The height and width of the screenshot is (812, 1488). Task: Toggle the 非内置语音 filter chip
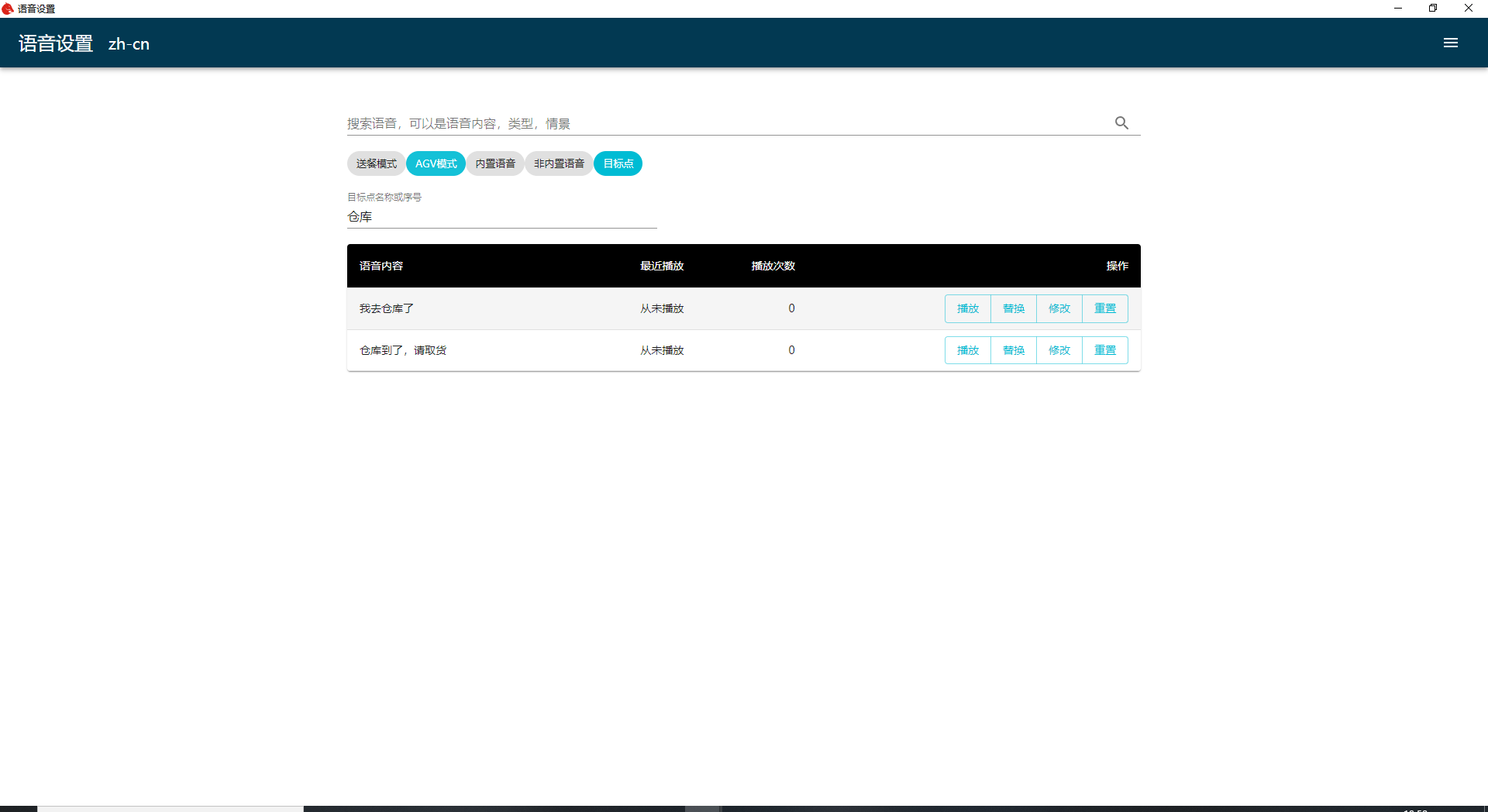pos(559,163)
